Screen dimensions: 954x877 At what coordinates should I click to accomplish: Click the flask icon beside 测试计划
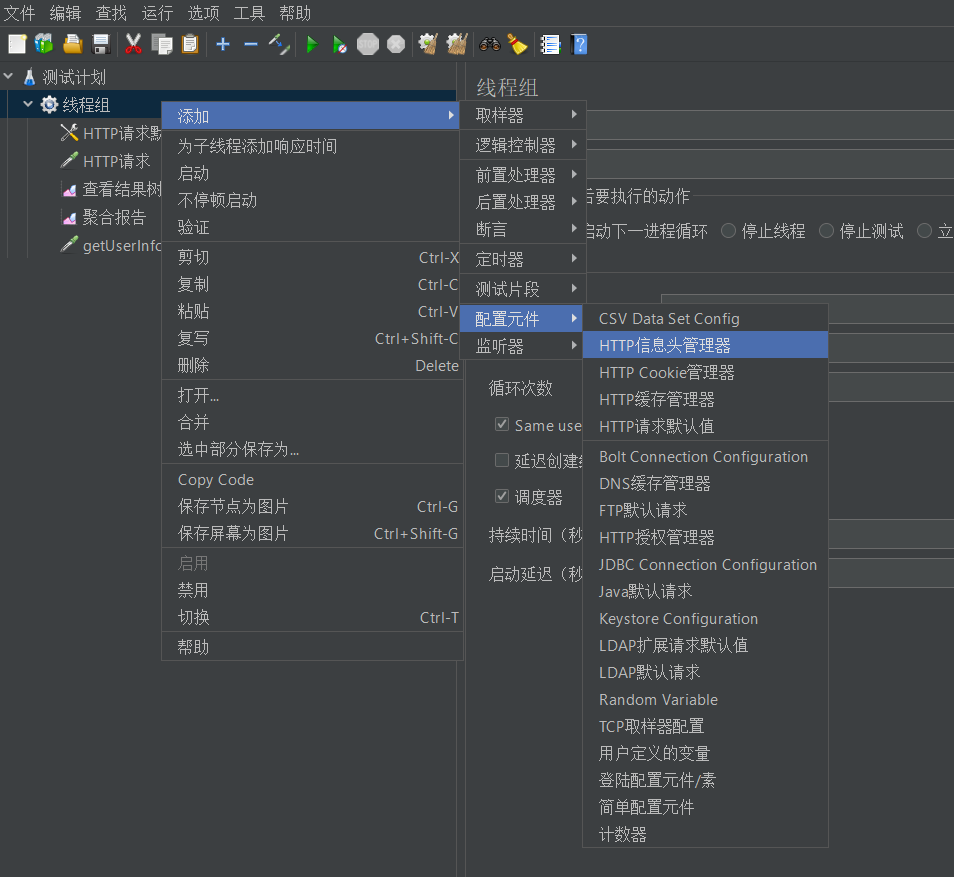[29, 77]
